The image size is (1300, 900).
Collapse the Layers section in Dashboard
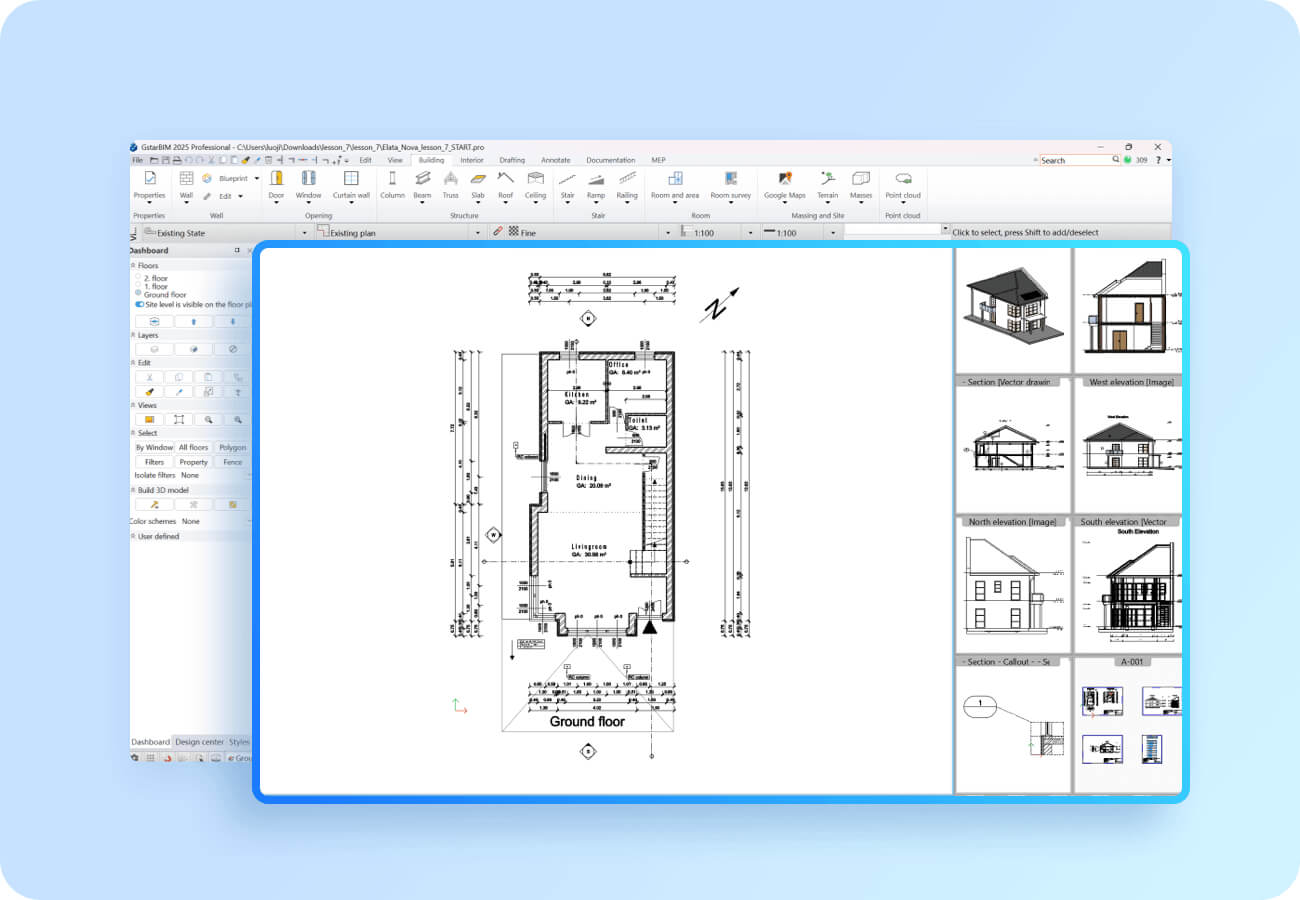coord(133,336)
